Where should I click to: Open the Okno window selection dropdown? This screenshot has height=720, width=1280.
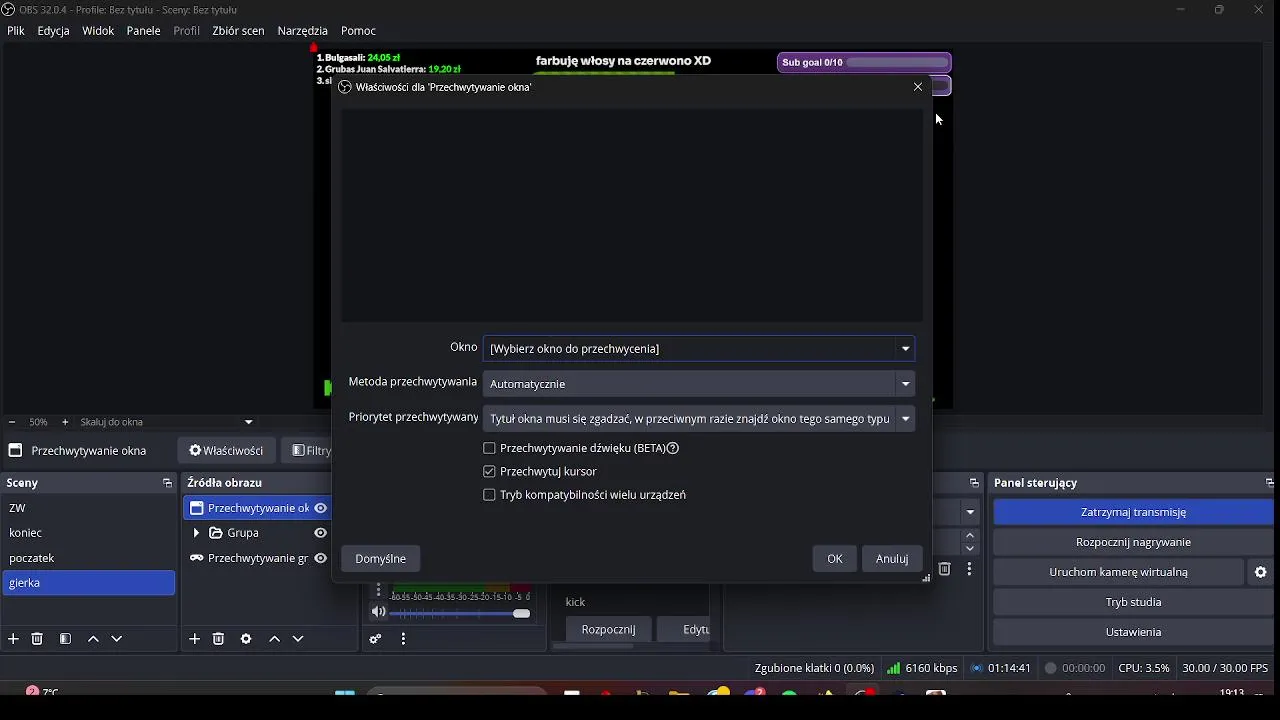coord(698,348)
